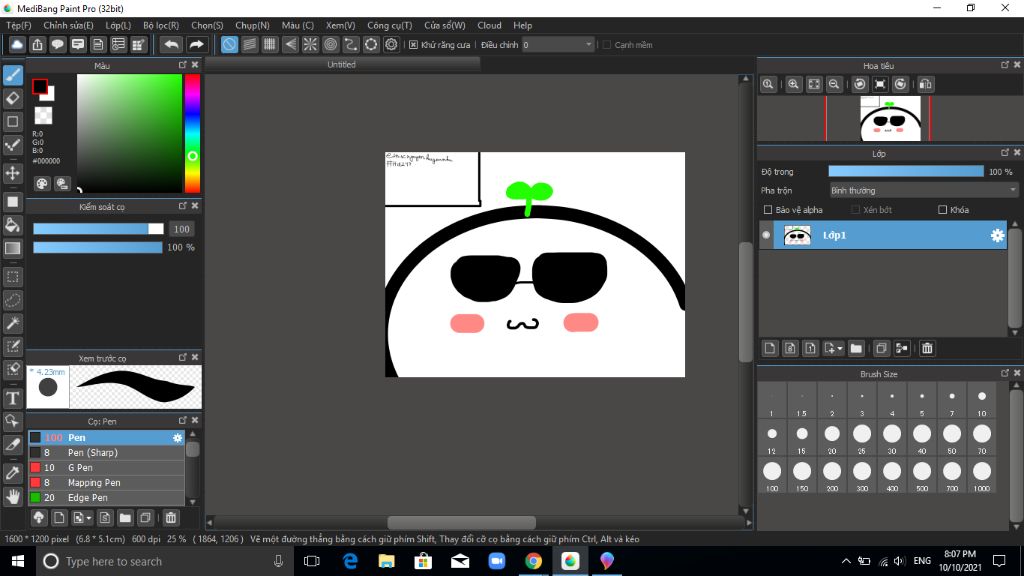The image size is (1024, 576).
Task: Zoom in using the Navigator magnifier plus
Action: (793, 84)
